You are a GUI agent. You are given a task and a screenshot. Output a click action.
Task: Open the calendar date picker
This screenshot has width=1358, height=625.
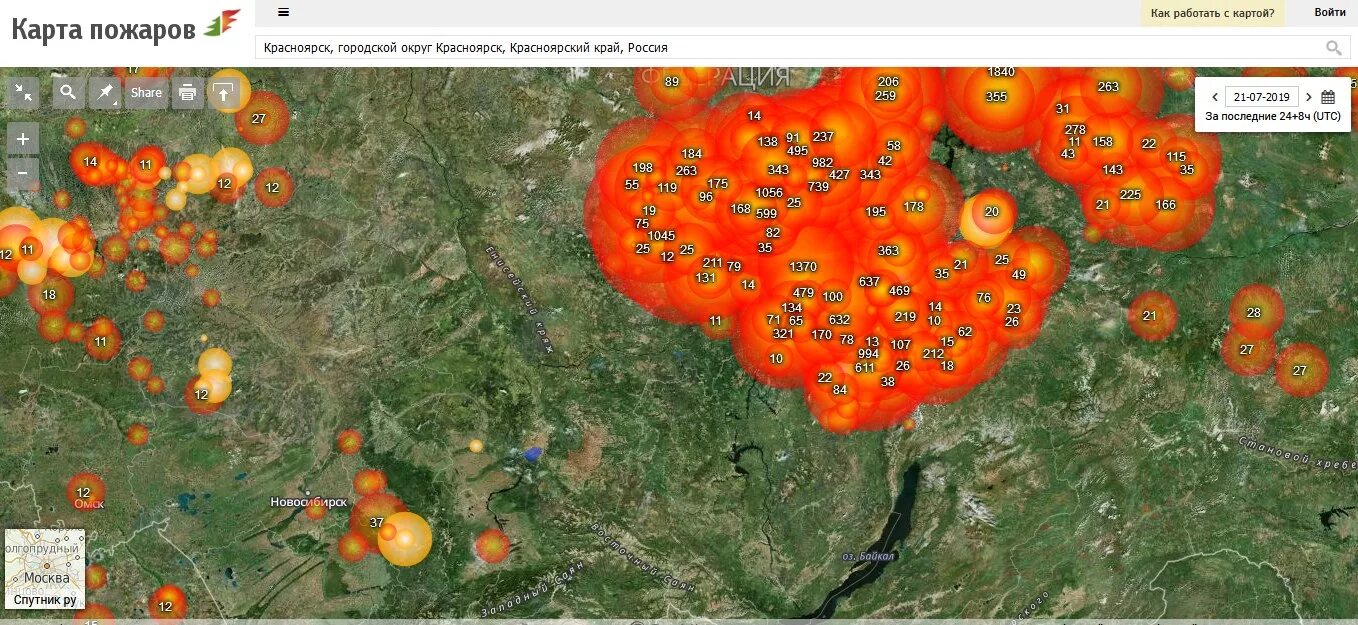[x=1328, y=97]
